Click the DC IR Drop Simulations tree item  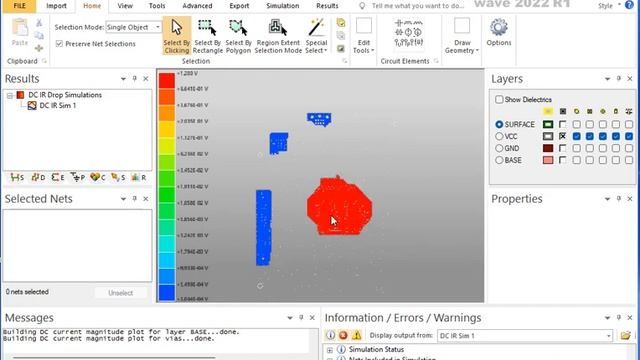tap(64, 95)
